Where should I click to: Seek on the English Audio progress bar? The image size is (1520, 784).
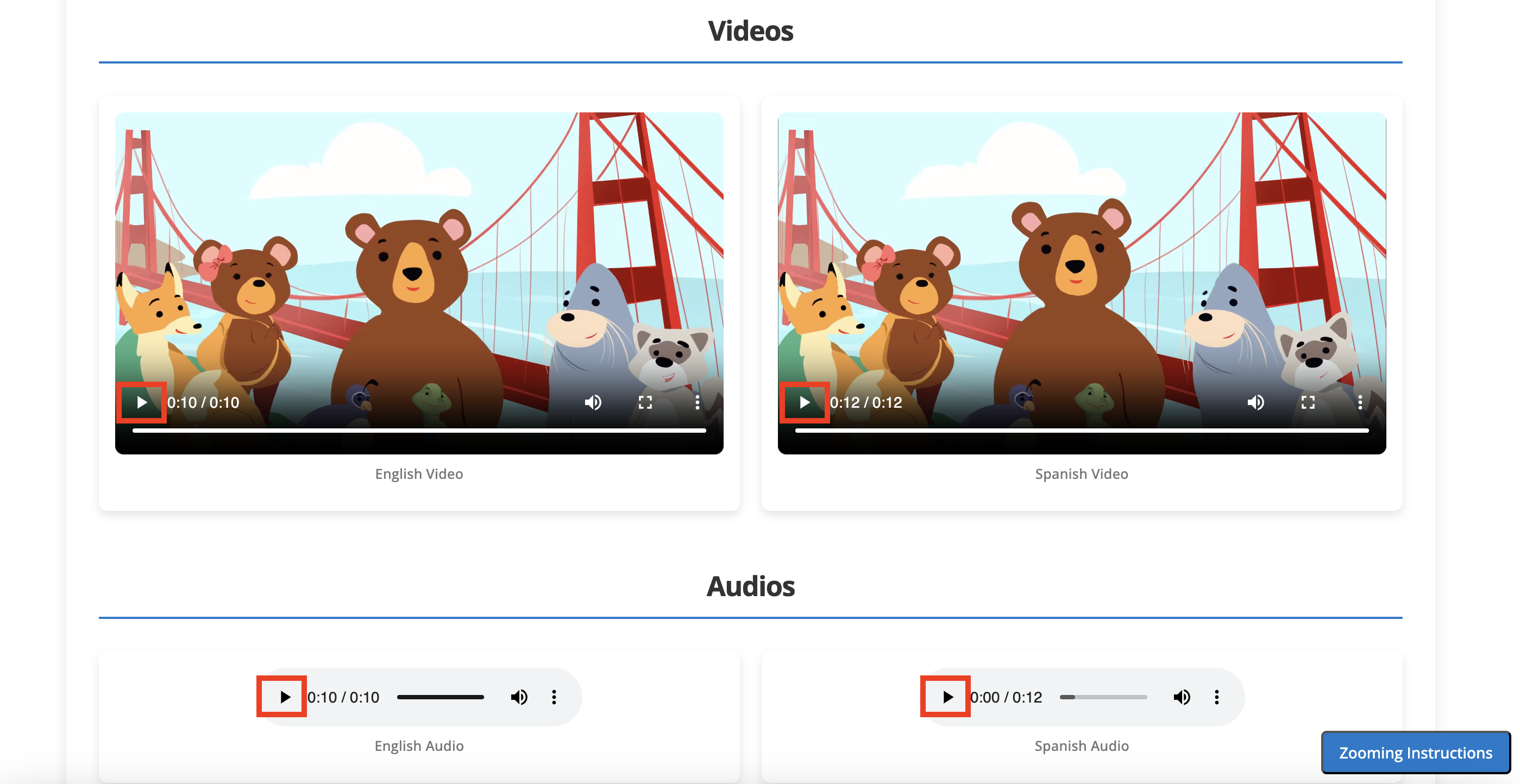coord(440,697)
